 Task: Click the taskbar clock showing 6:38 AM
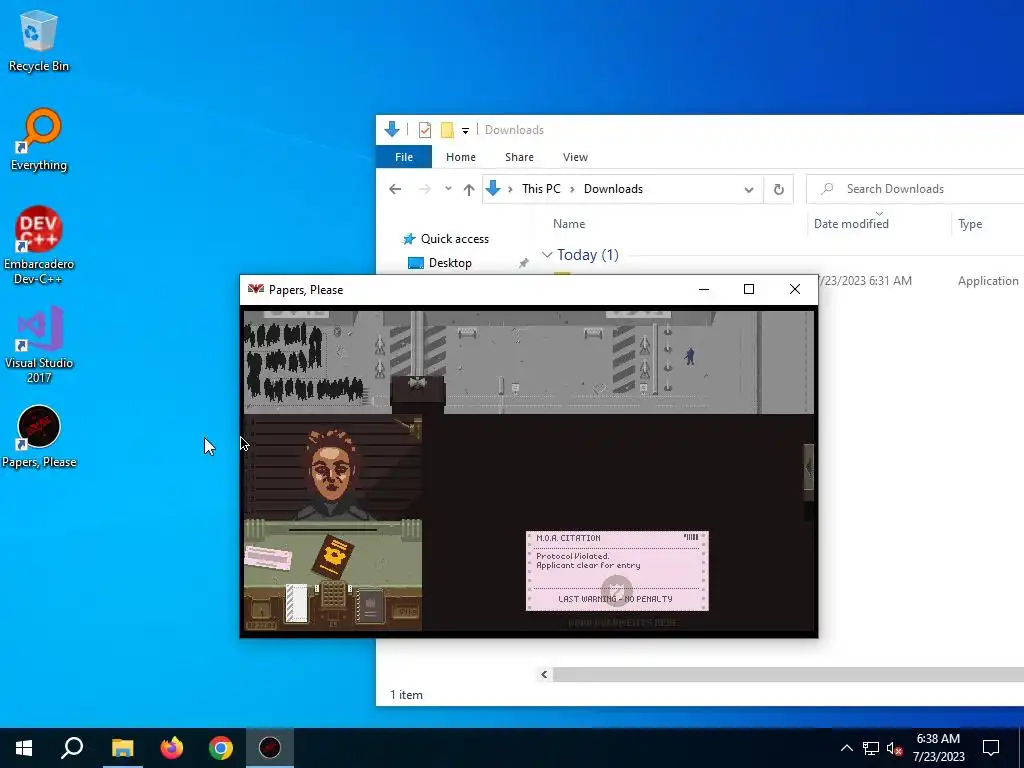pyautogui.click(x=938, y=748)
